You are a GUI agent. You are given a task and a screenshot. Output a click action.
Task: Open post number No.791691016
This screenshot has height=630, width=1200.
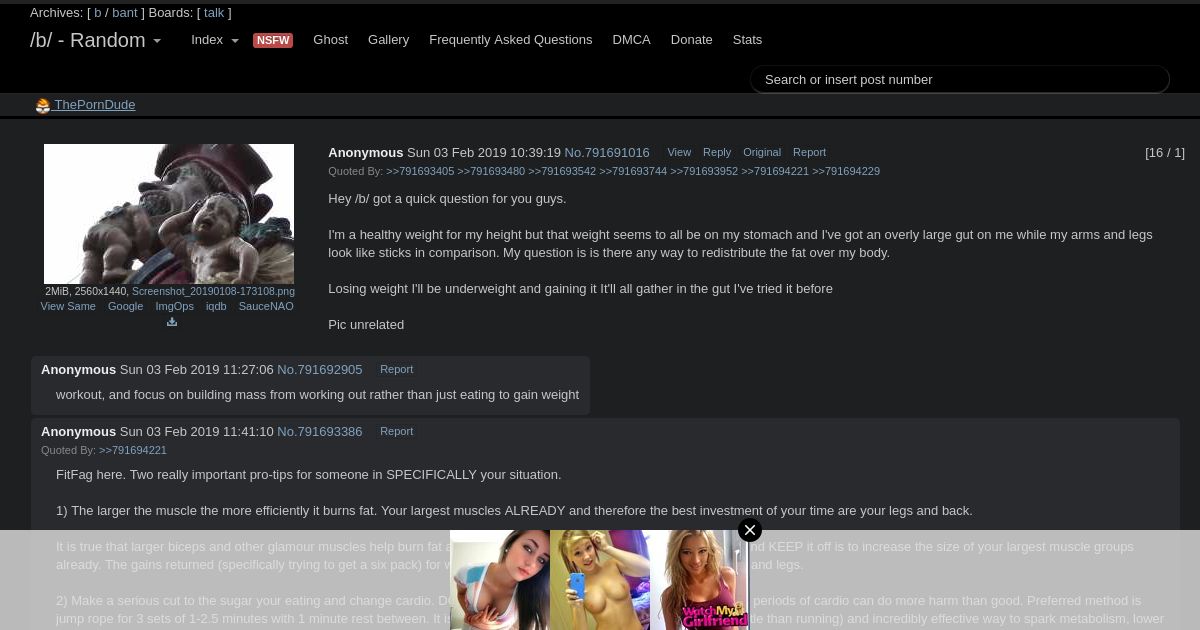click(x=607, y=153)
